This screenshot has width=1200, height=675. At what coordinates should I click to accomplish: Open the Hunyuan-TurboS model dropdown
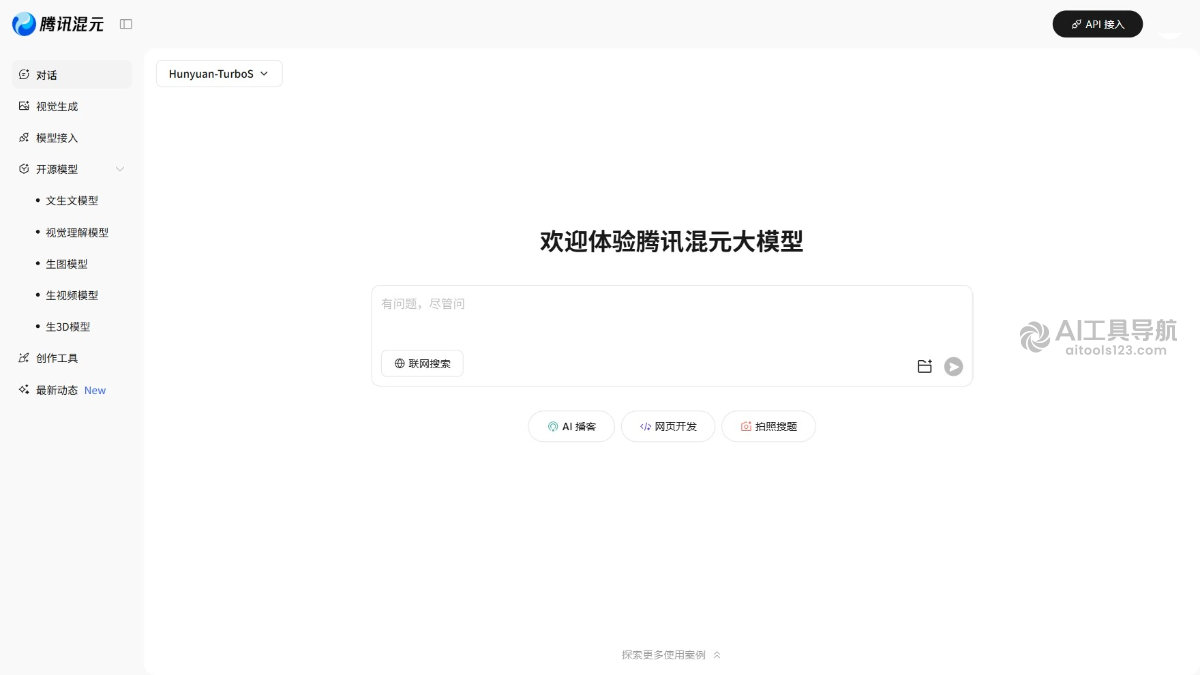click(x=219, y=74)
